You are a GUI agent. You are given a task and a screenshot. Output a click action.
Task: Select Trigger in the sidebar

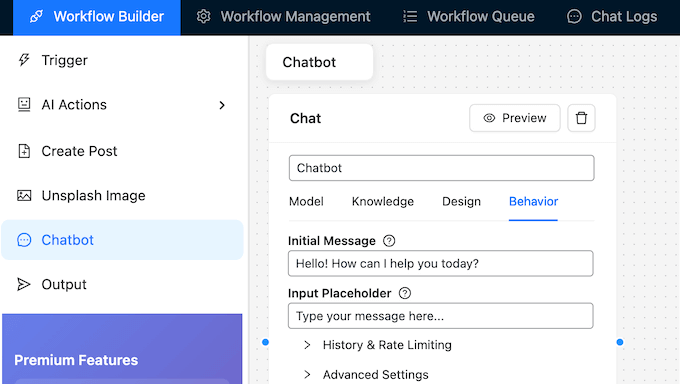click(x=122, y=60)
